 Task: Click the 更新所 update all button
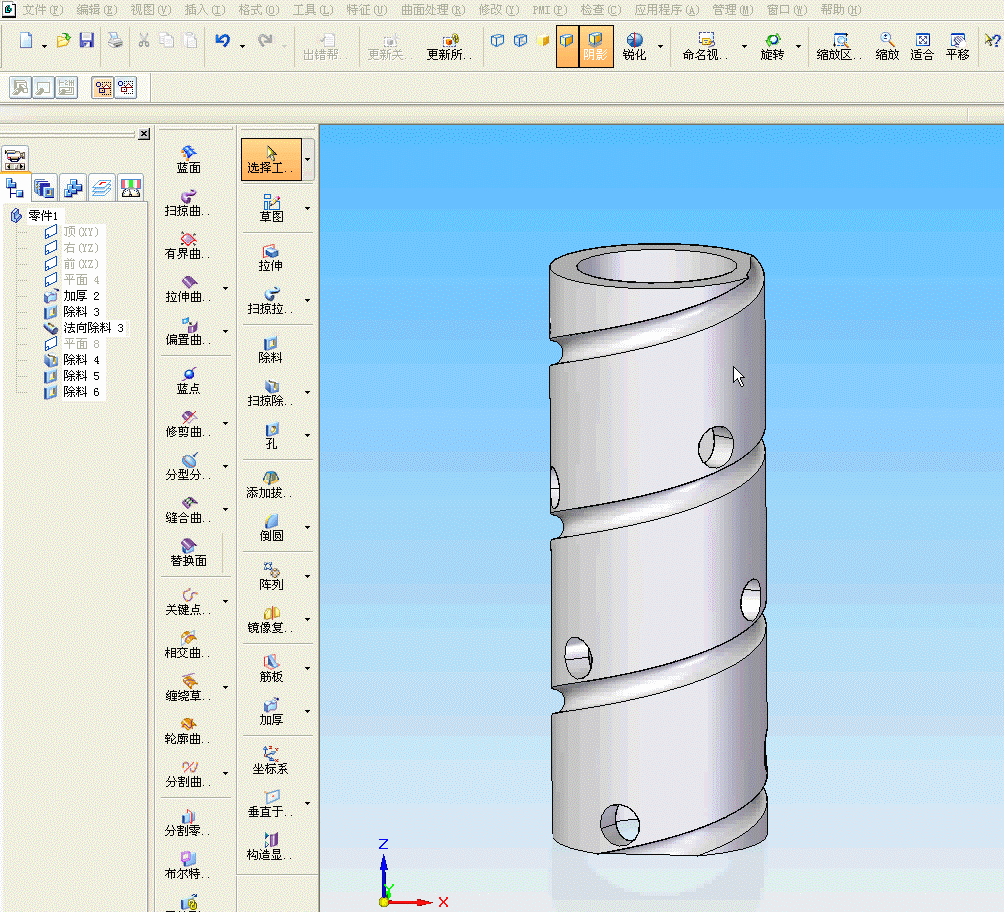coord(449,47)
